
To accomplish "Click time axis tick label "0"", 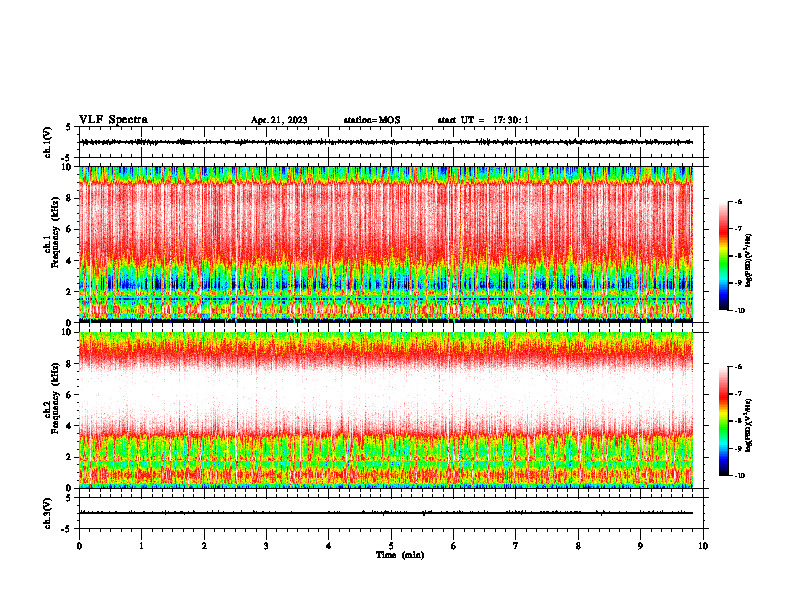I will [x=79, y=546].
